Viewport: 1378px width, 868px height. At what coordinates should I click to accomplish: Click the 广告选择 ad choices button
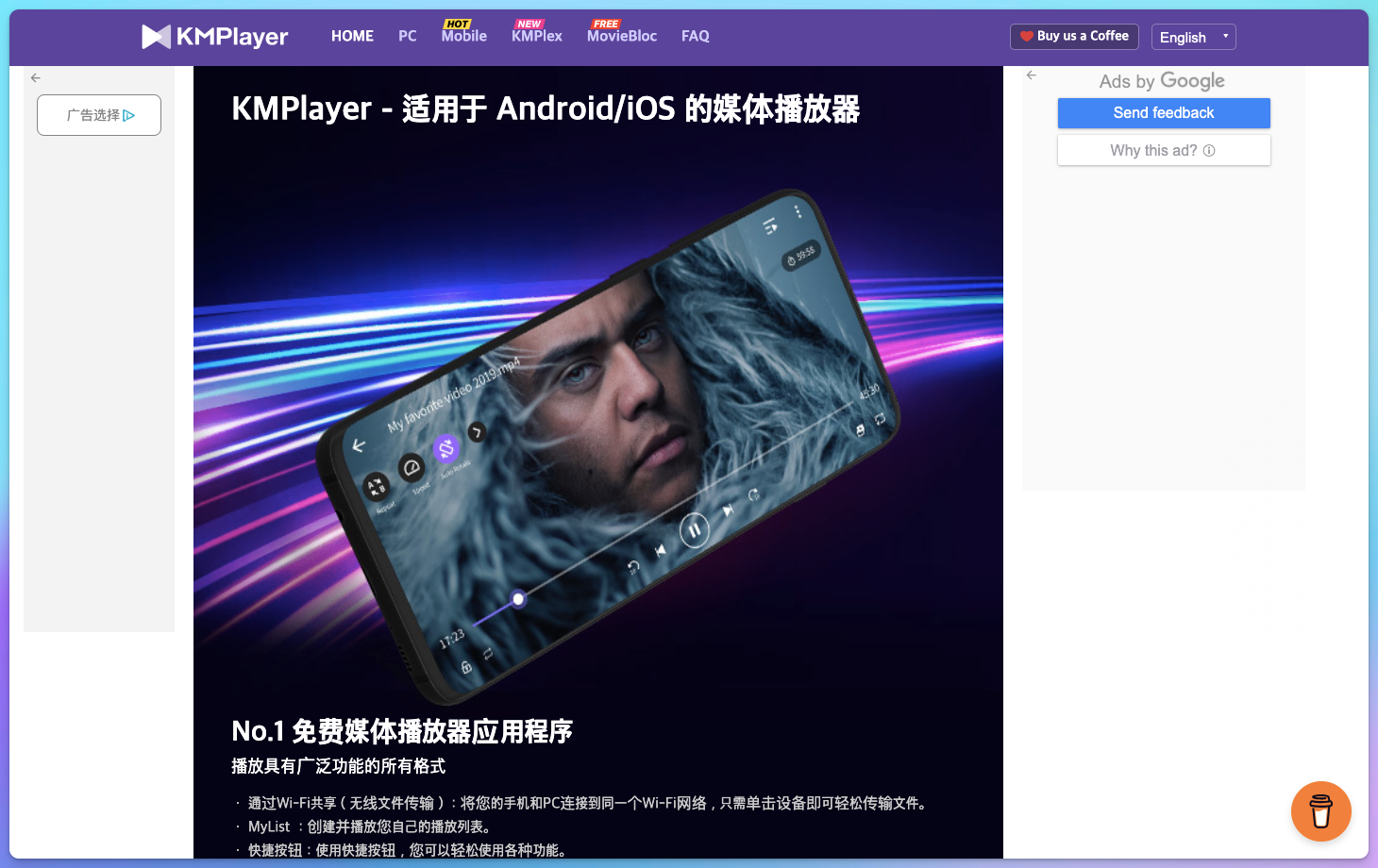click(x=99, y=115)
